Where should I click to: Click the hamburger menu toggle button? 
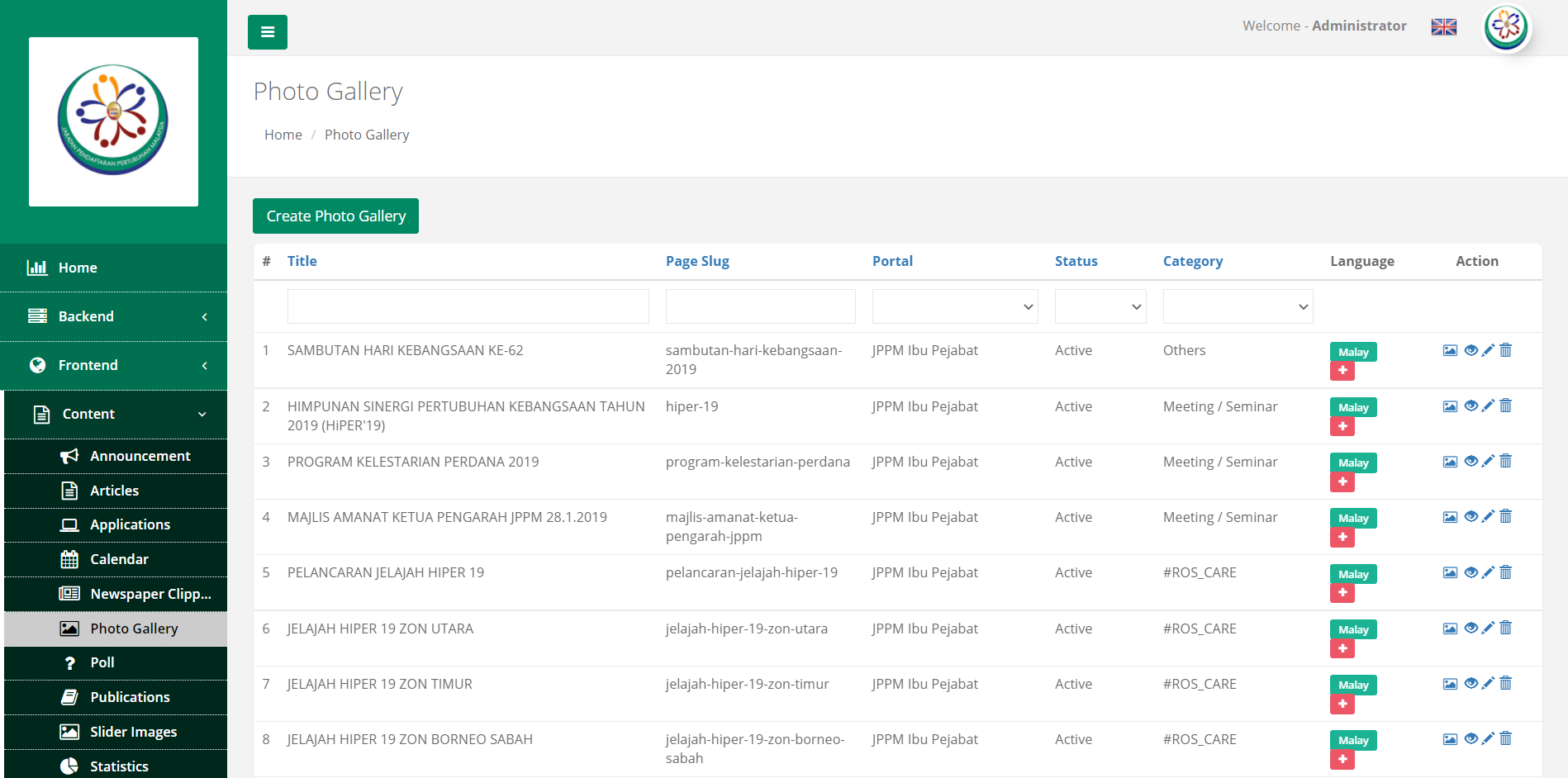[267, 32]
